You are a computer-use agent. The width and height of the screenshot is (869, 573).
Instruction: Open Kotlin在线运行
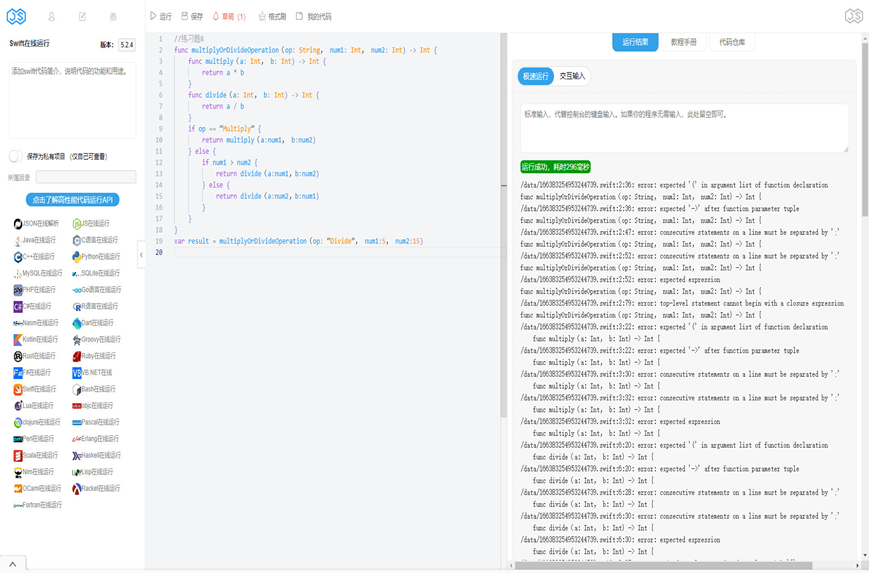(x=36, y=340)
